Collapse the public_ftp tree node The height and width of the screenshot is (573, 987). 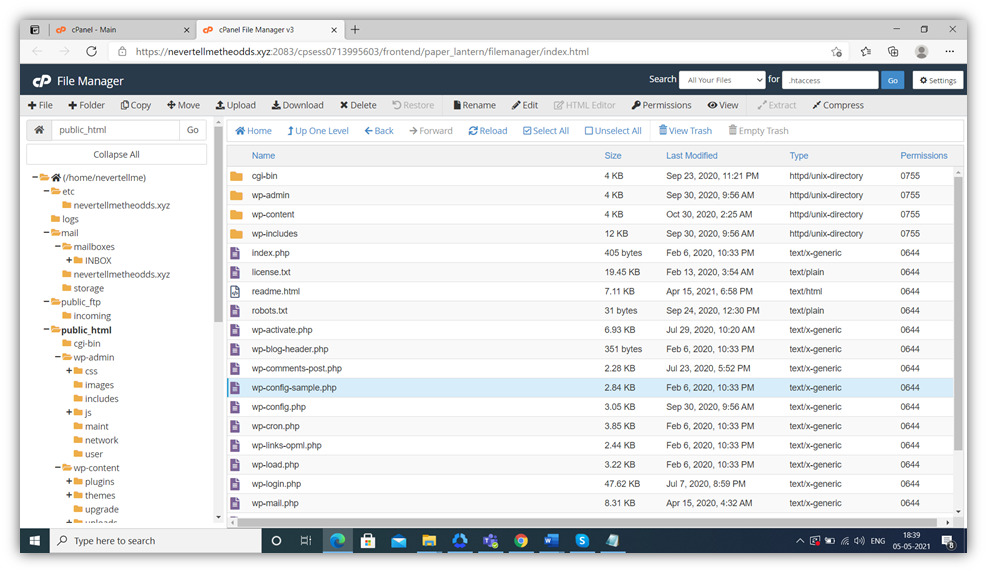(x=46, y=302)
